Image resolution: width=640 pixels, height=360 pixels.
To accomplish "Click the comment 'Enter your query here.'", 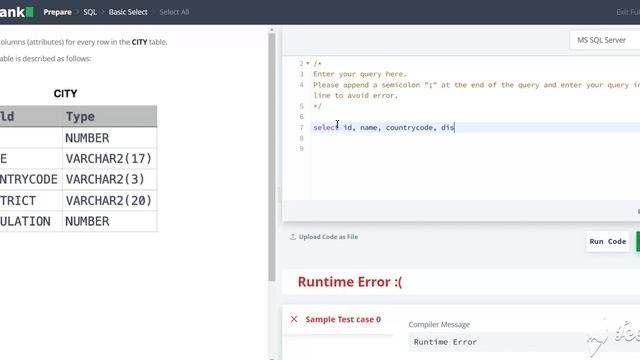I will (x=360, y=74).
